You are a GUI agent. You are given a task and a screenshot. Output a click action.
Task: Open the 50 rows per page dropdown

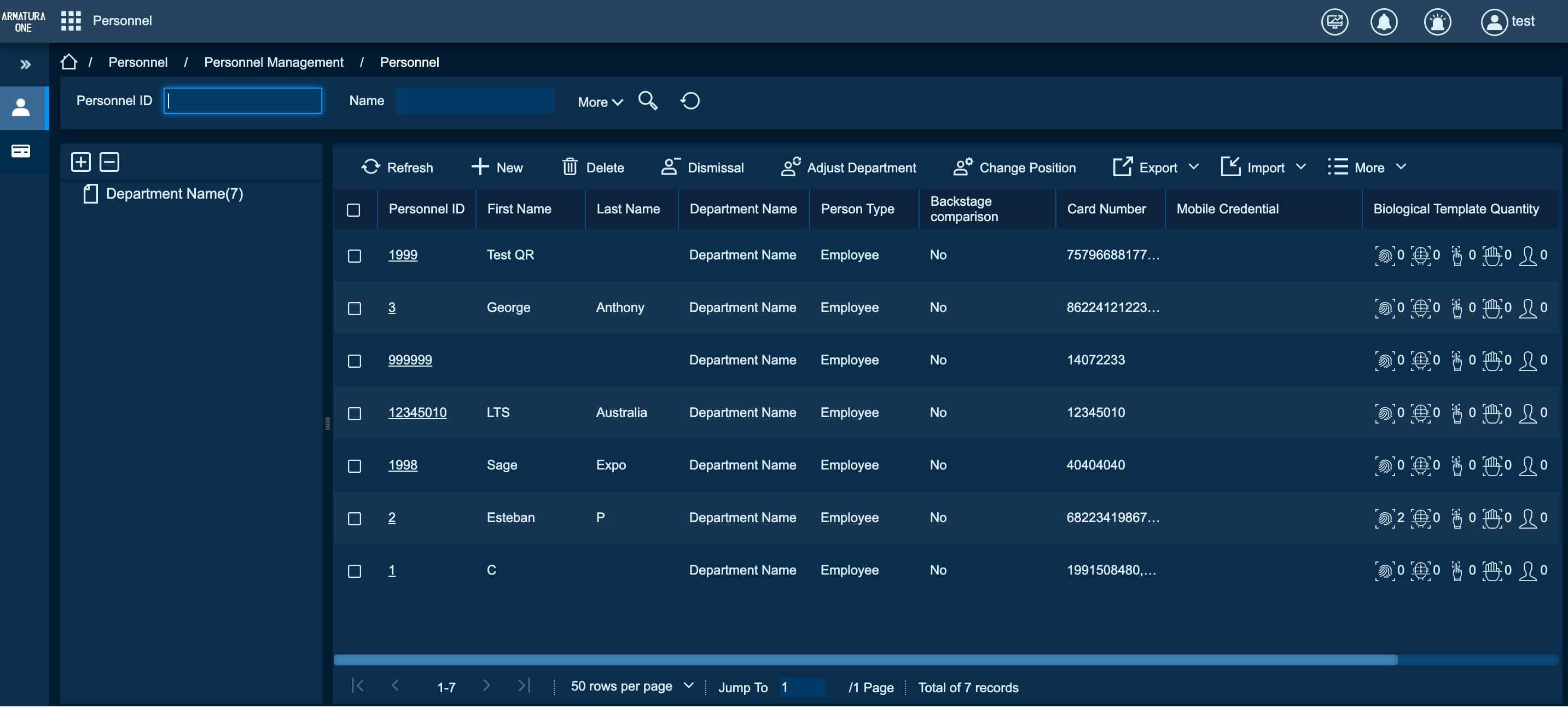pyautogui.click(x=631, y=686)
